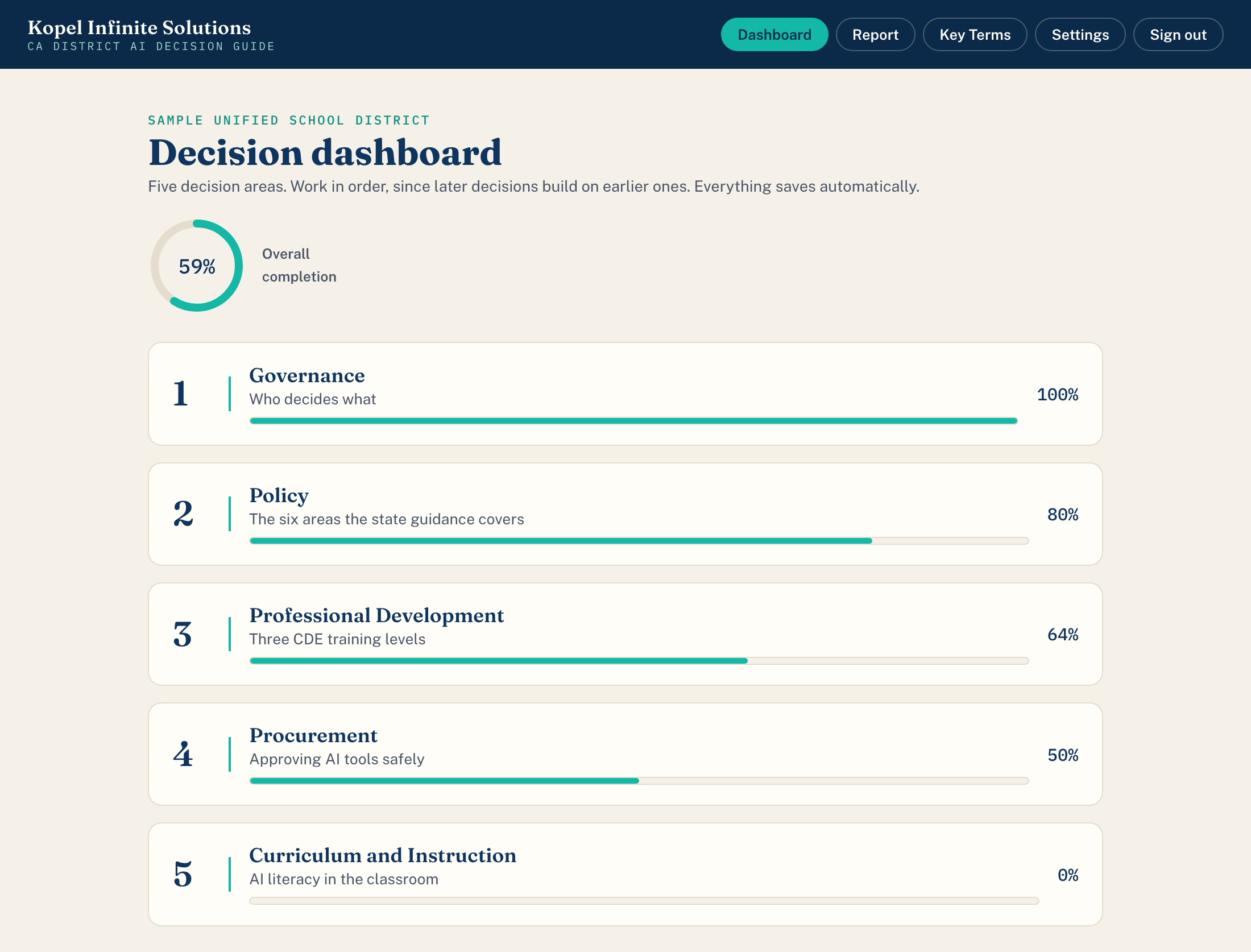Click 'Who decides what' subtitle
Screen dimensions: 1251x952
click(312, 399)
